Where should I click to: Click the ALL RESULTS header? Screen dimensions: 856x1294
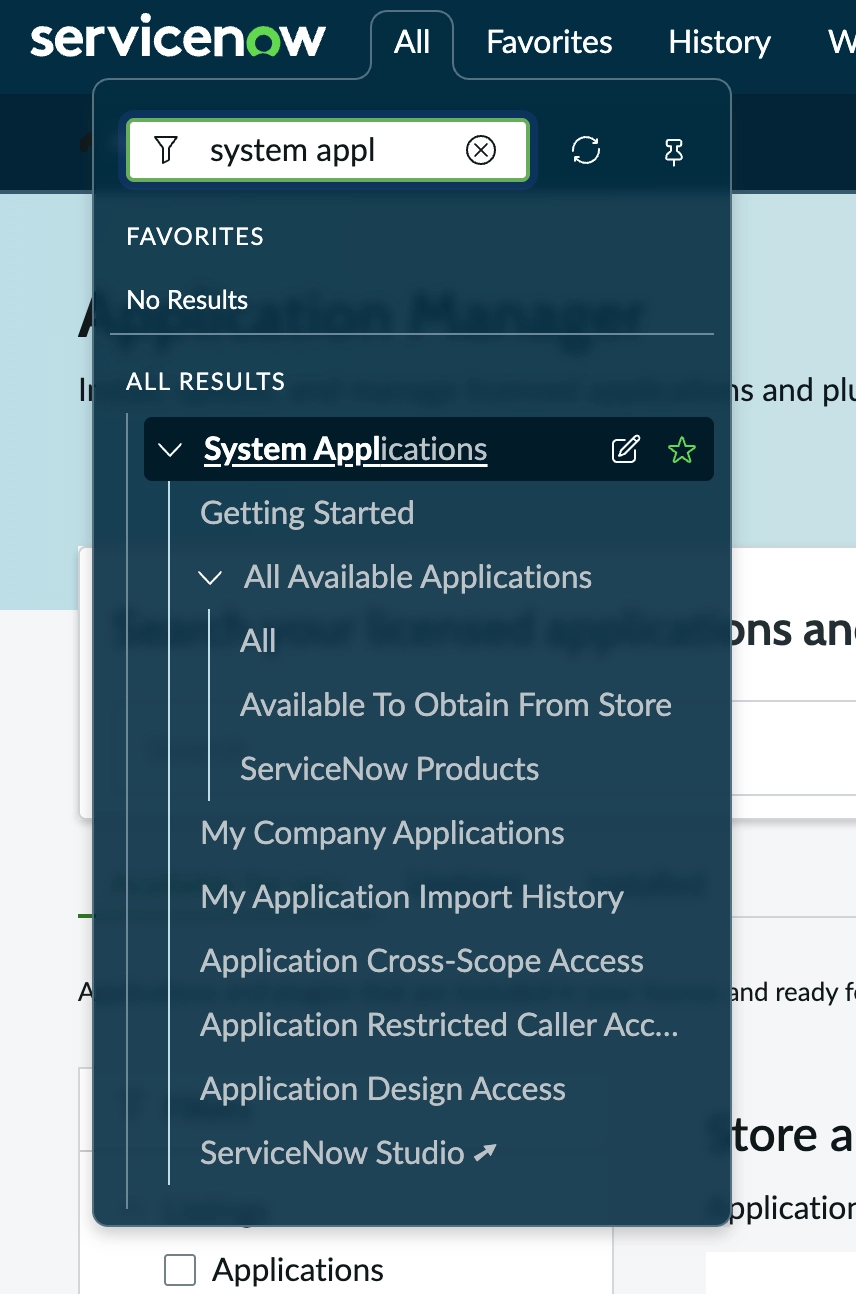point(206,381)
